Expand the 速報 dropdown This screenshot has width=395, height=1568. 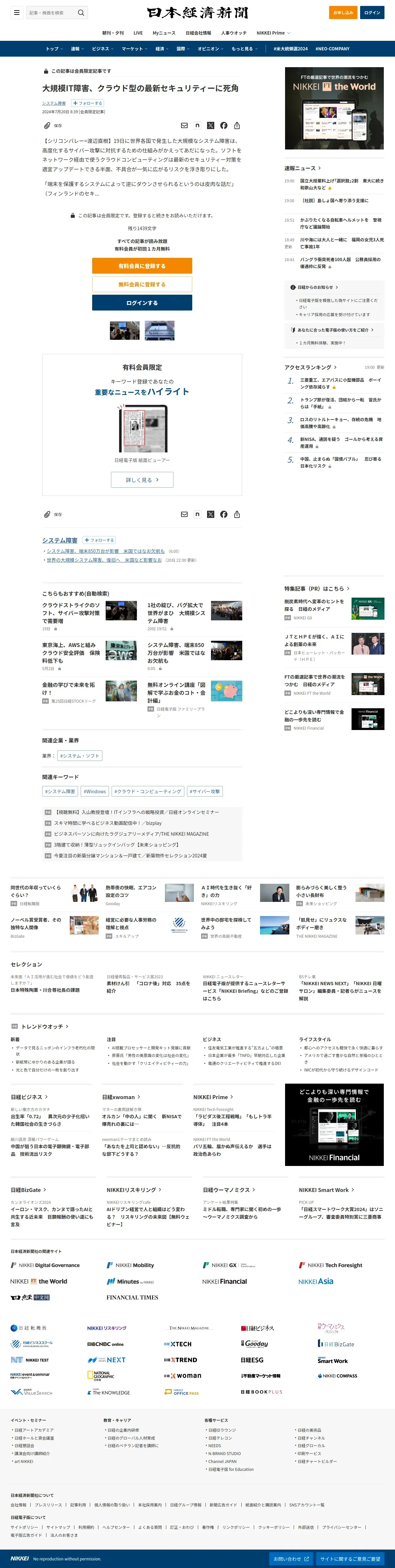[77, 49]
